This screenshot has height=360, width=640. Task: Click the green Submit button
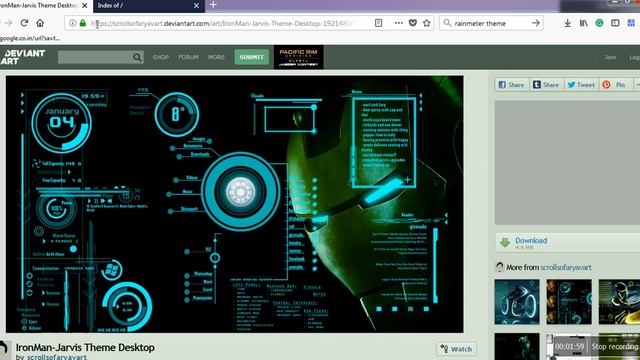click(251, 57)
